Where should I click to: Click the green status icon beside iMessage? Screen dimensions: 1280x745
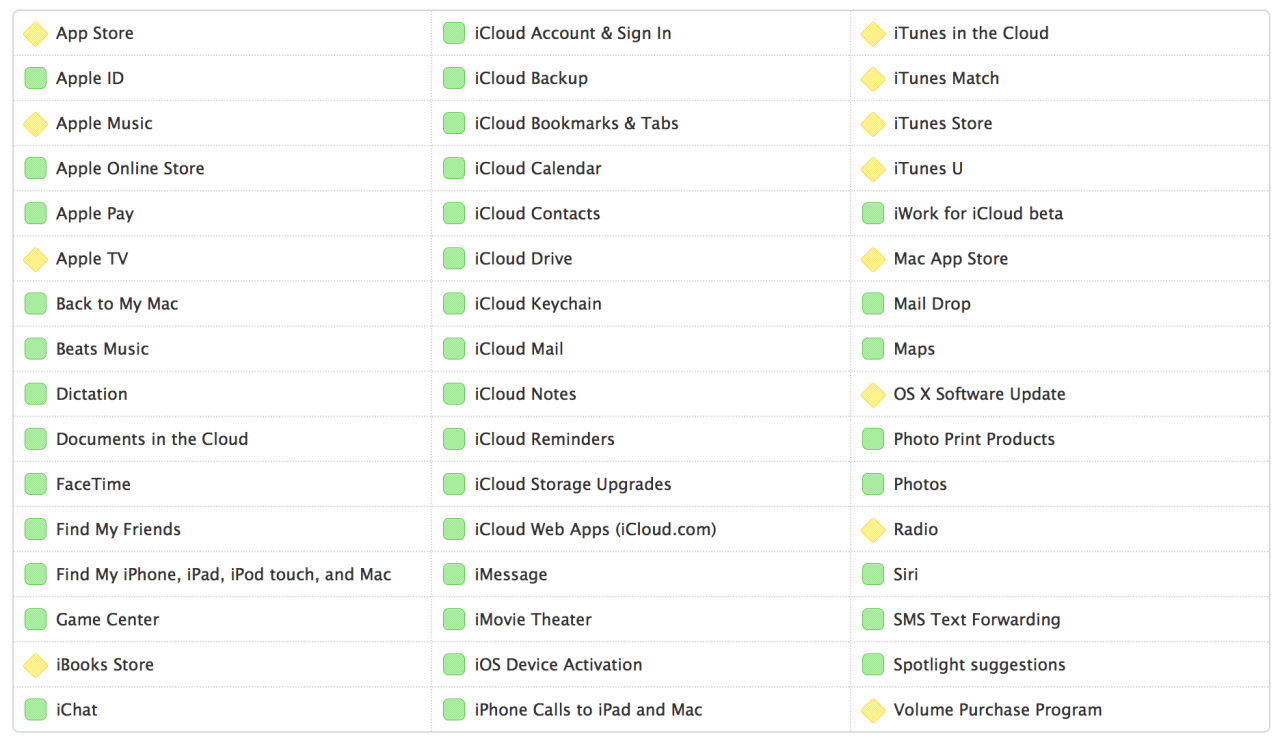[x=454, y=574]
